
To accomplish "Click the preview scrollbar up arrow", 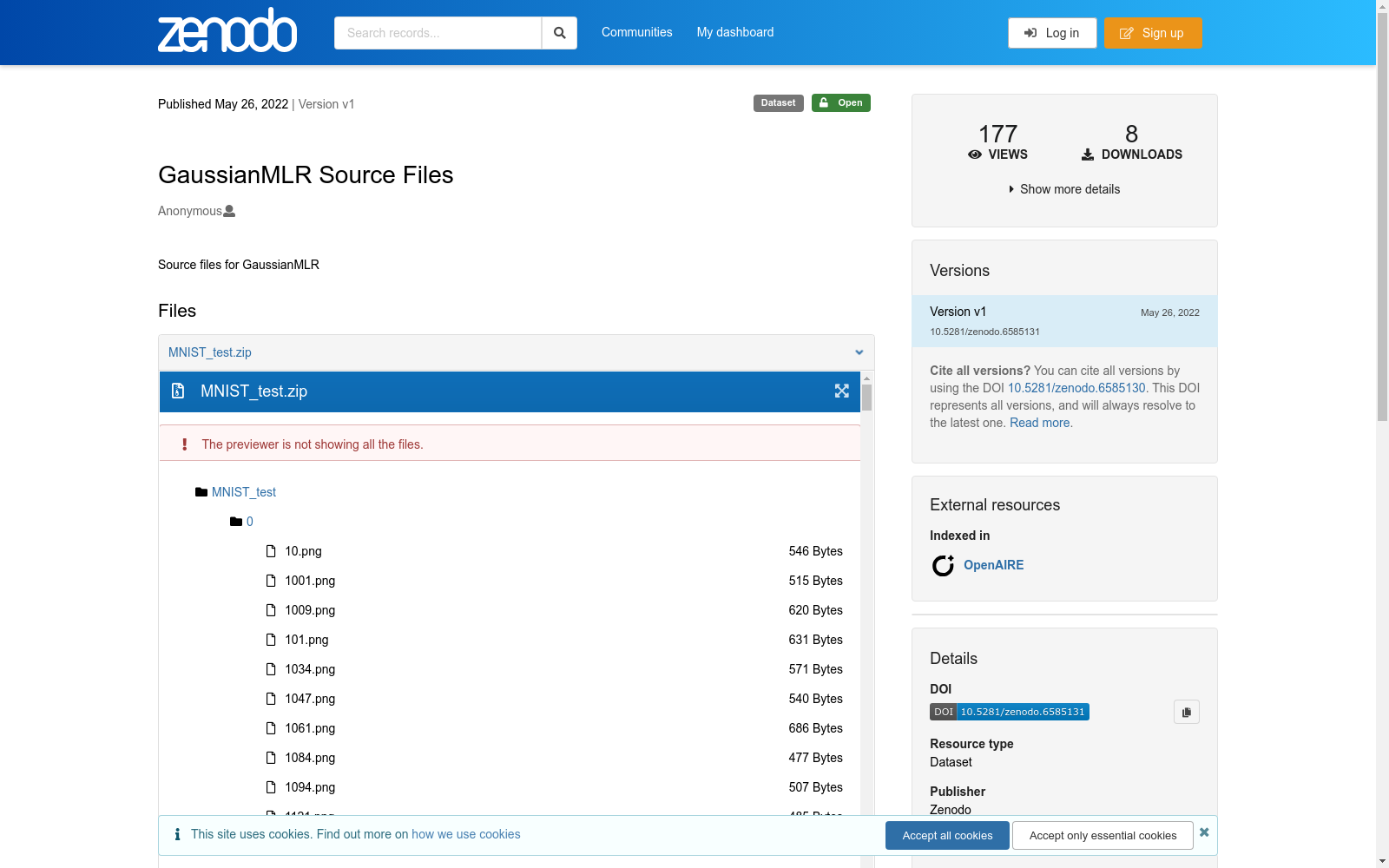I will [x=866, y=378].
